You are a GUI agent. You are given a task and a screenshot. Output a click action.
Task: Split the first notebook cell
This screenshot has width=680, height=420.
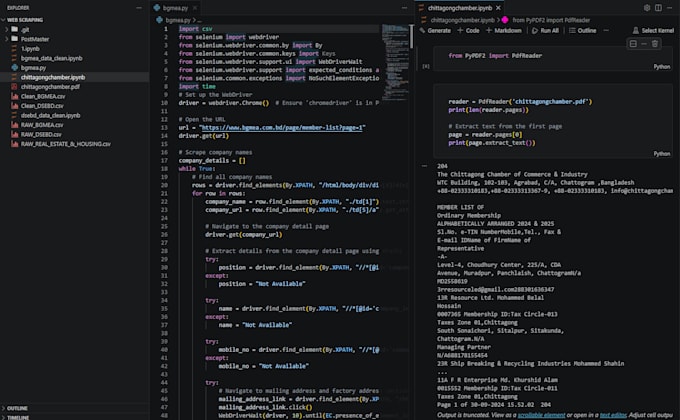[633, 44]
